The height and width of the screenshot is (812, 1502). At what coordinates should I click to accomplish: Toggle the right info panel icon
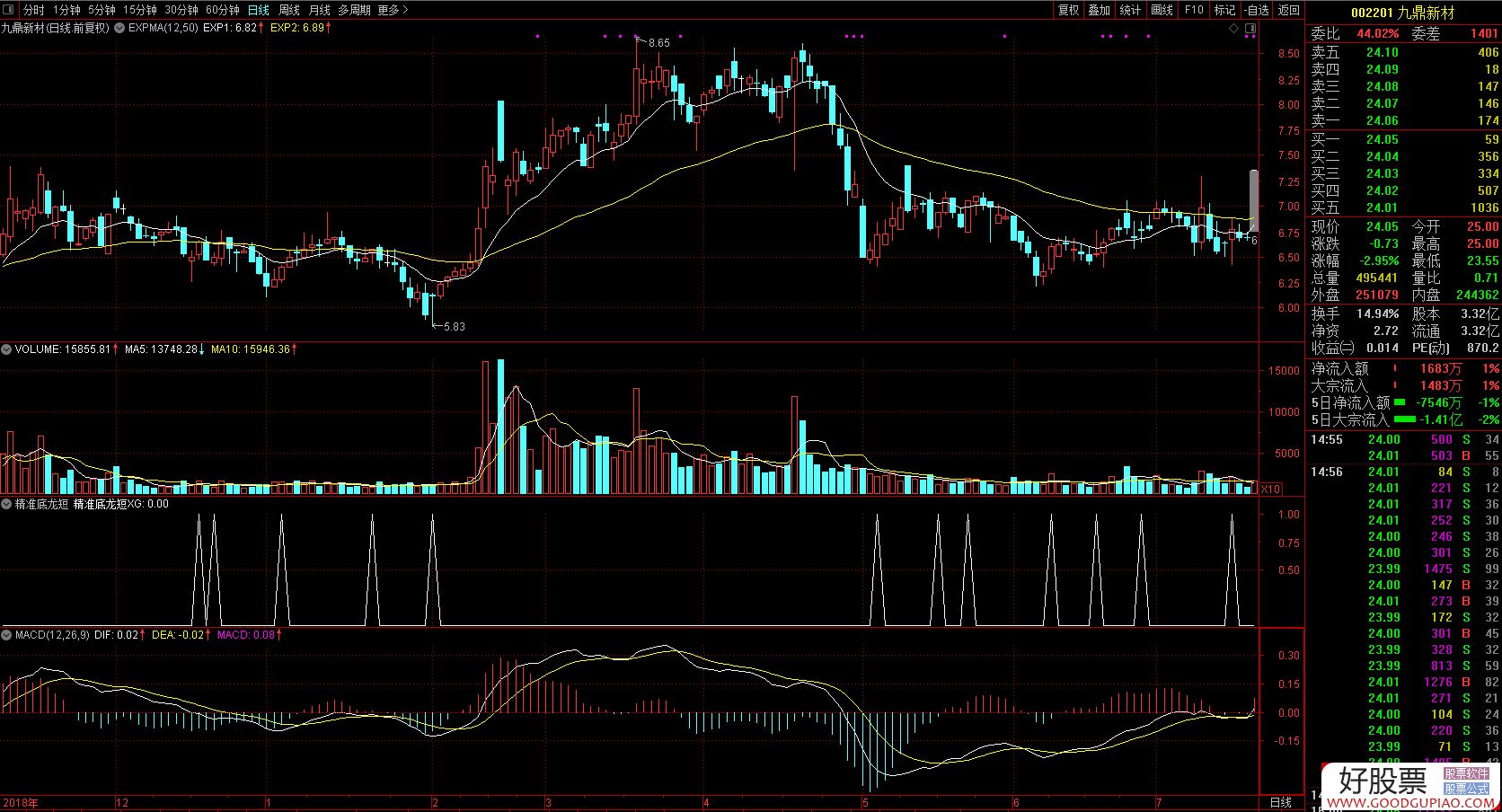pos(1250,29)
